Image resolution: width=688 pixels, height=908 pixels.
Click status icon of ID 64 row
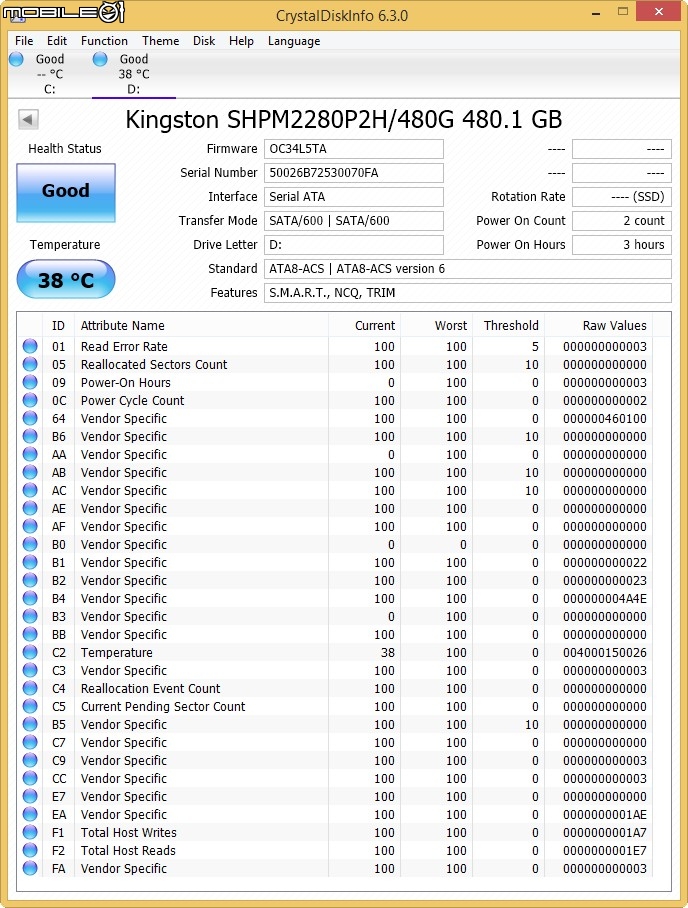(30, 418)
